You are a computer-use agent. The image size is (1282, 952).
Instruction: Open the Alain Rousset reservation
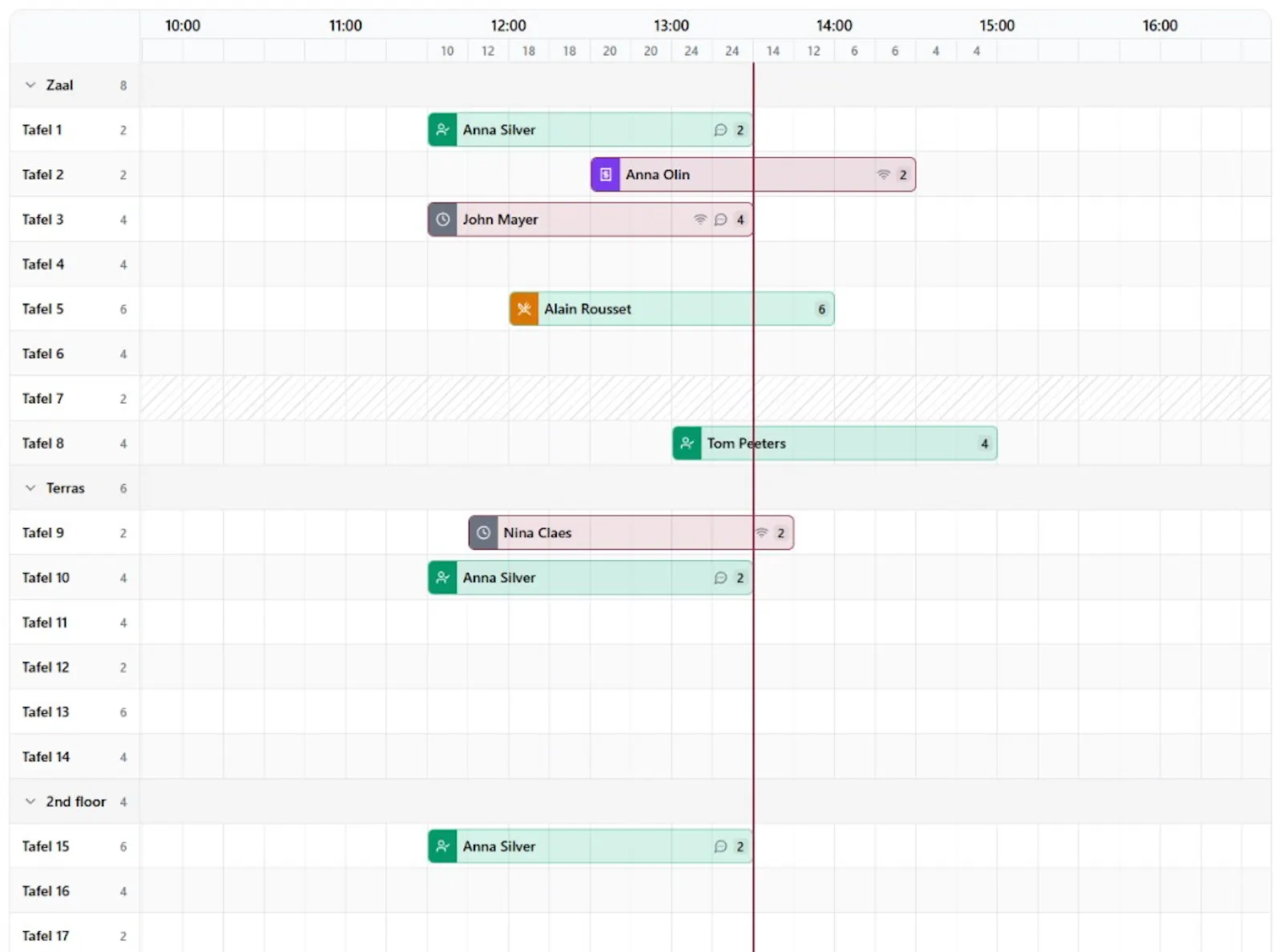click(671, 309)
